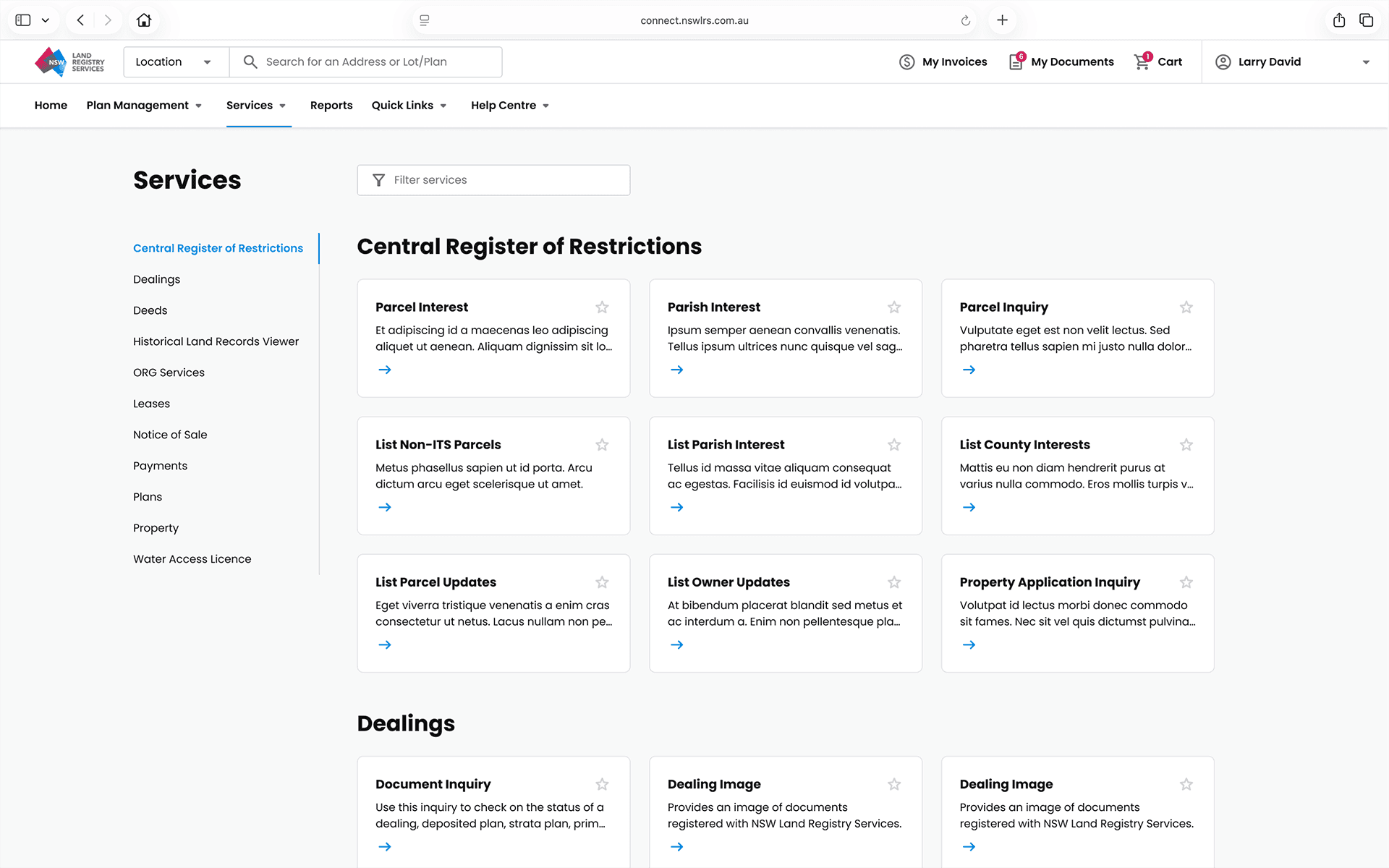Favorite the Parish Interest service star

894,307
